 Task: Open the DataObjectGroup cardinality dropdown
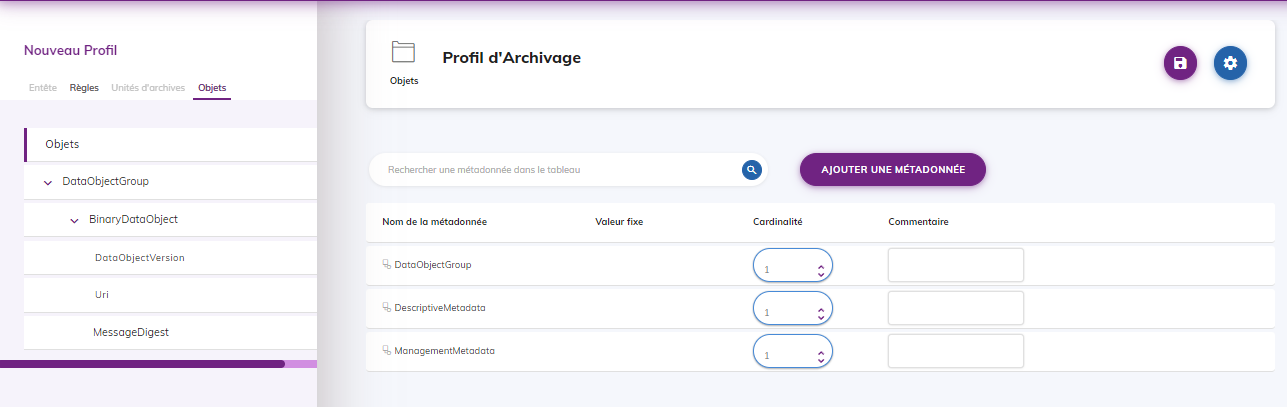point(793,269)
